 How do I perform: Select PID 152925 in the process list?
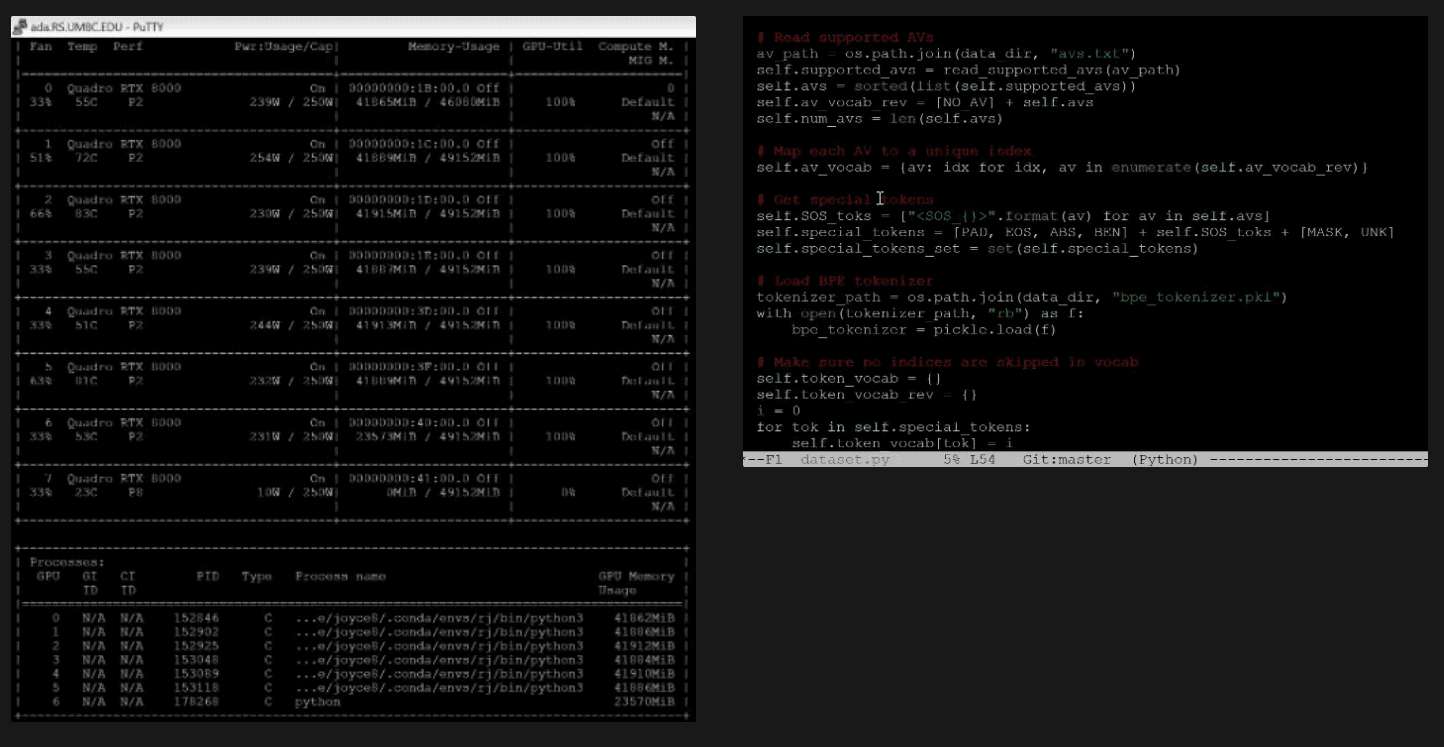[x=196, y=647]
